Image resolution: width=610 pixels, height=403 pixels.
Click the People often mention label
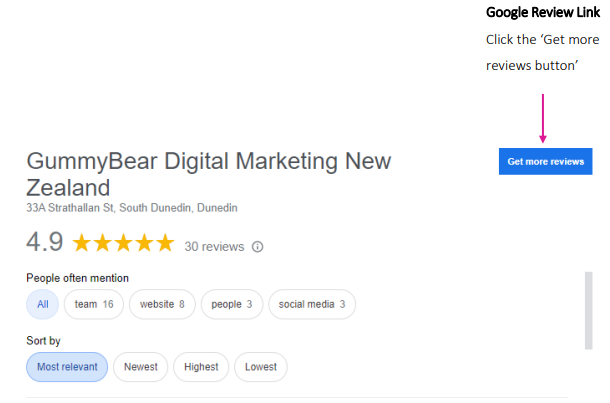click(77, 278)
